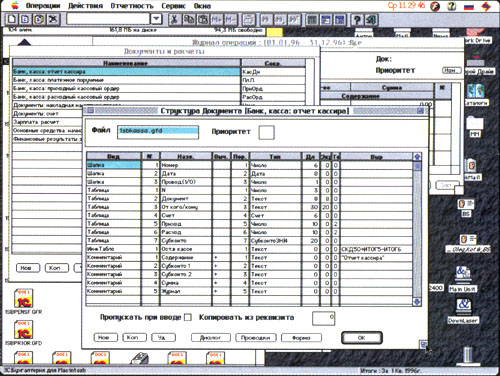Click the printer icon in the toolbar
Viewport: 500px width, 376px height.
(x=248, y=19)
